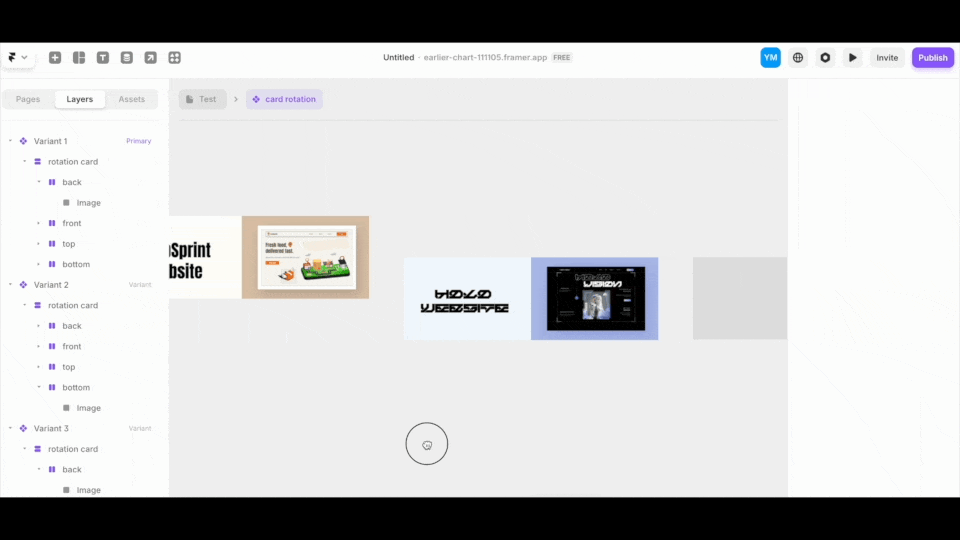This screenshot has width=960, height=540.
Task: Click rotation card stack icon in Variant 1
Action: coord(37,162)
